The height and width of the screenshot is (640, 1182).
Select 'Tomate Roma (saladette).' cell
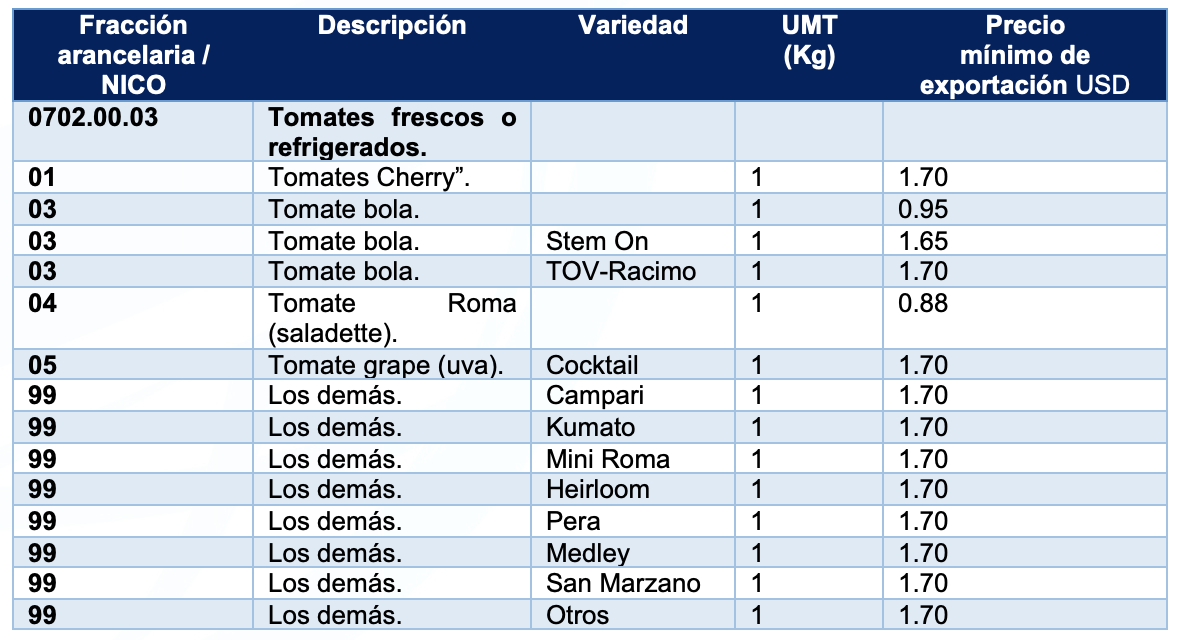point(392,317)
